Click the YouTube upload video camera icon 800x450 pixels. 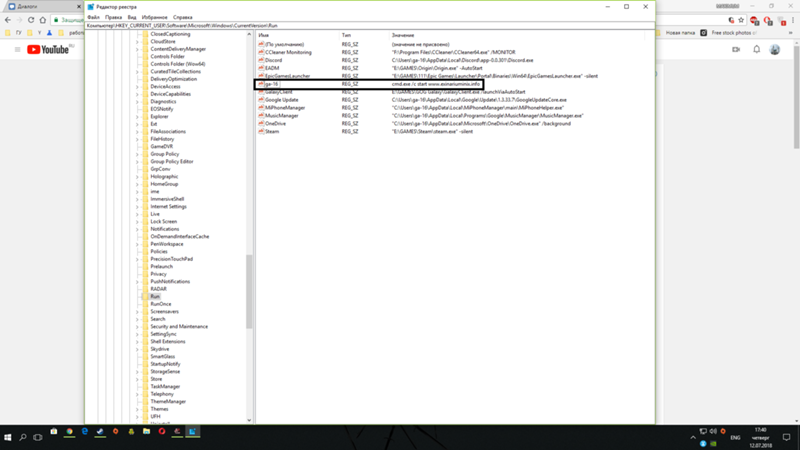point(736,49)
